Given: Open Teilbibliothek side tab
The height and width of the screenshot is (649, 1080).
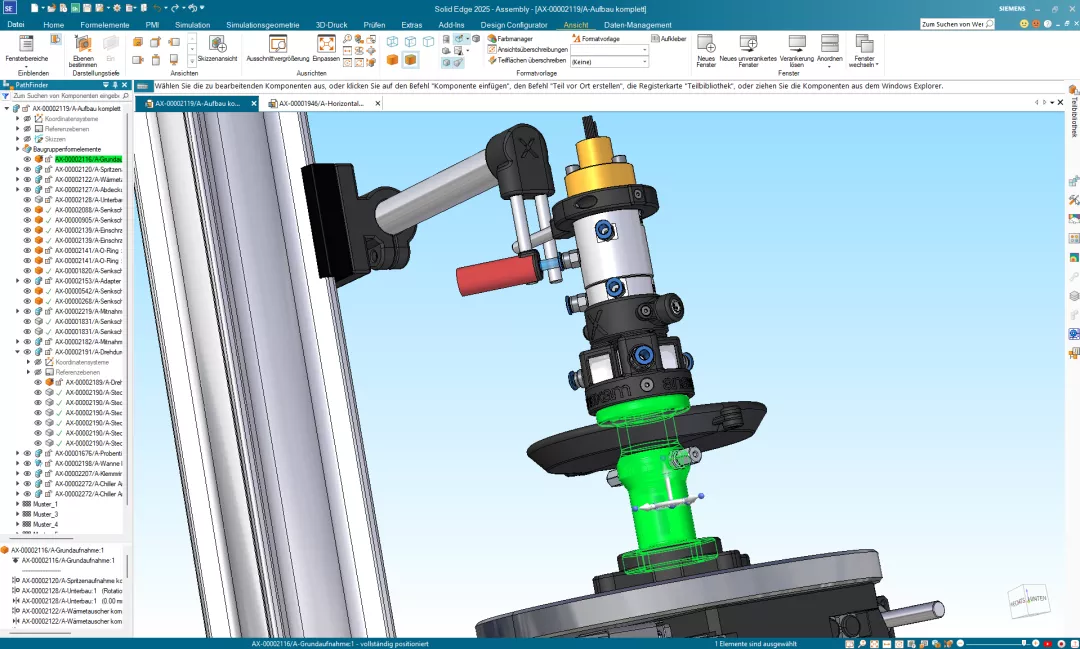Looking at the screenshot, I should 1073,110.
